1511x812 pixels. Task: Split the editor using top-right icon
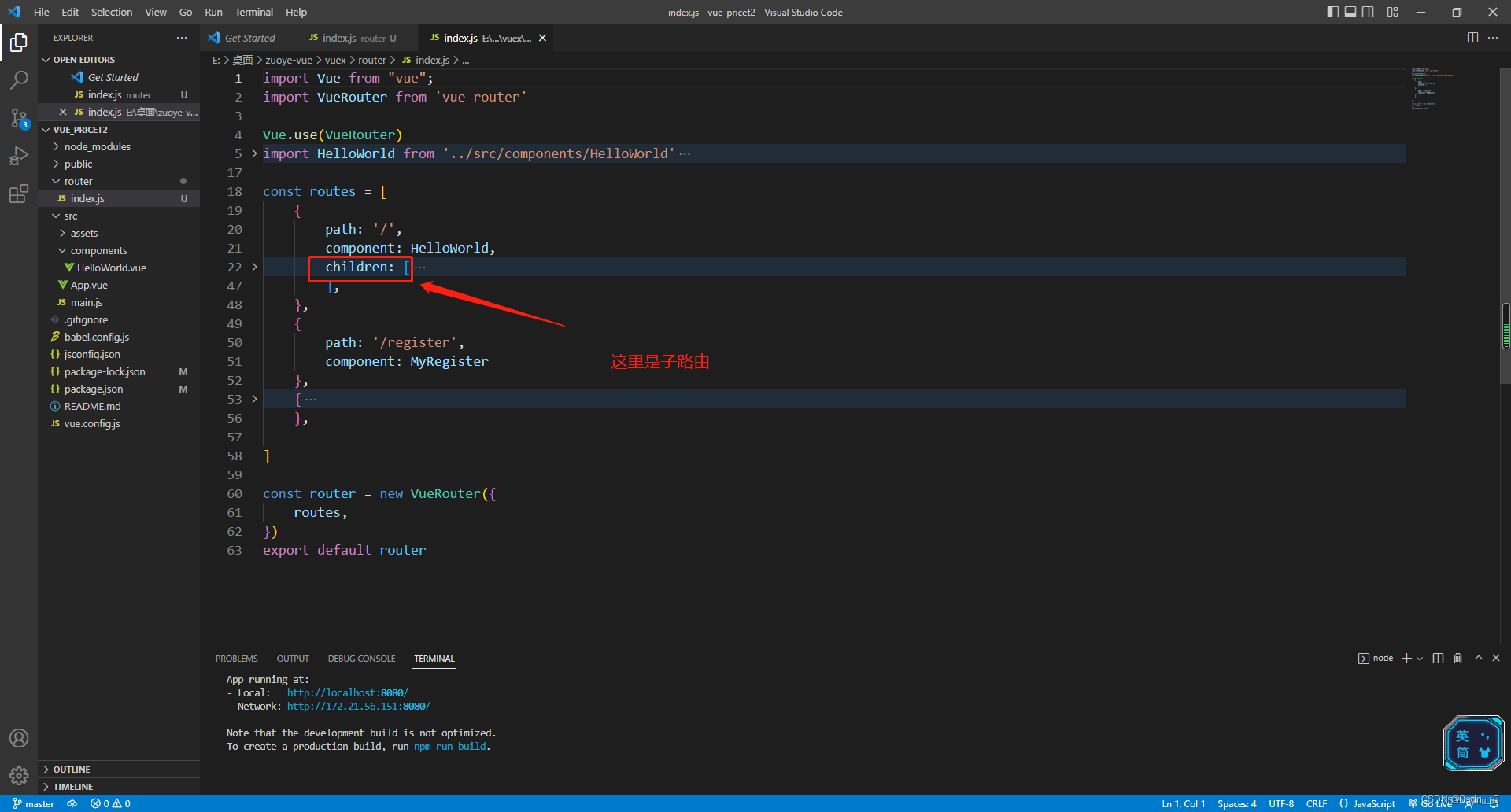(x=1472, y=37)
